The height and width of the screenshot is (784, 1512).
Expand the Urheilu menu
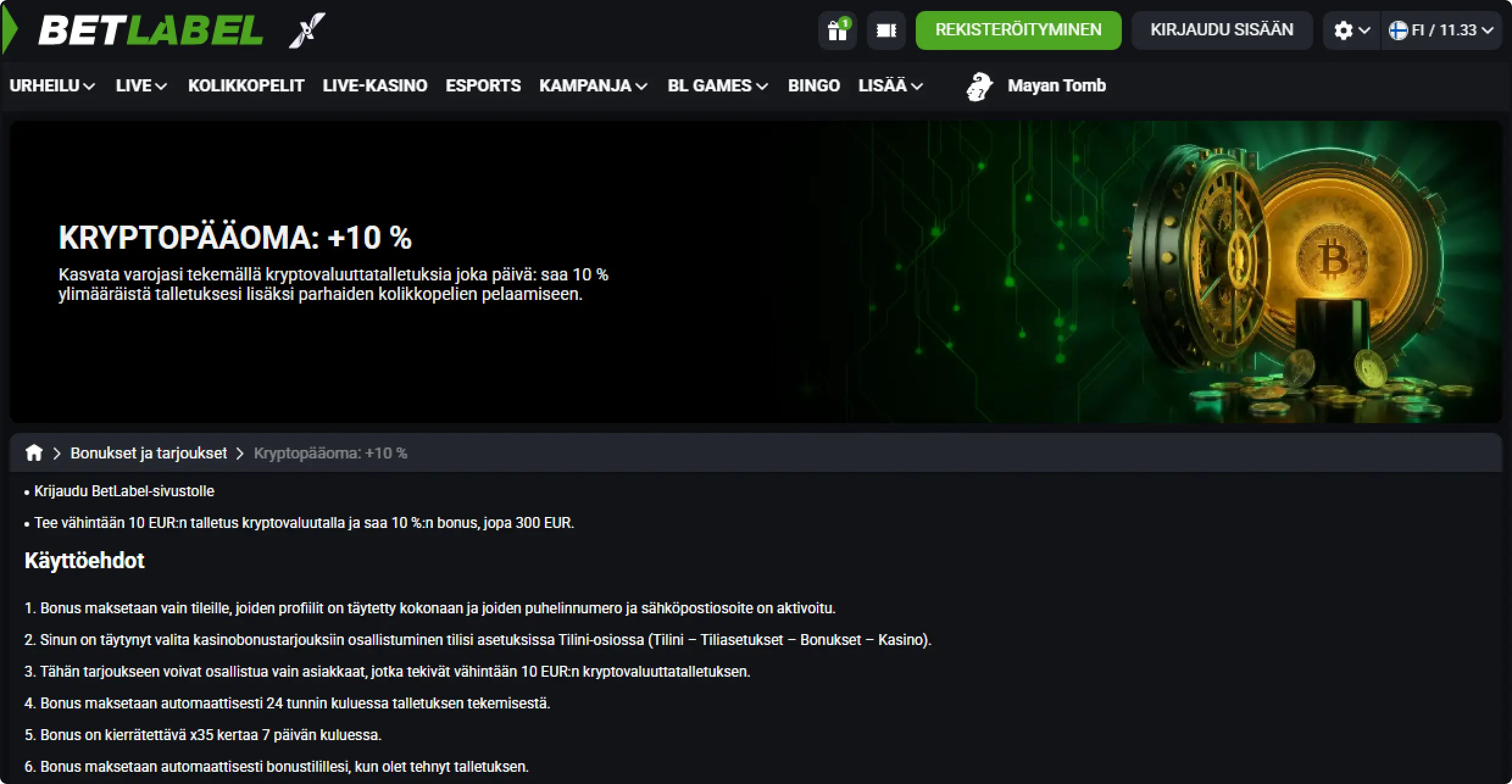[x=52, y=86]
